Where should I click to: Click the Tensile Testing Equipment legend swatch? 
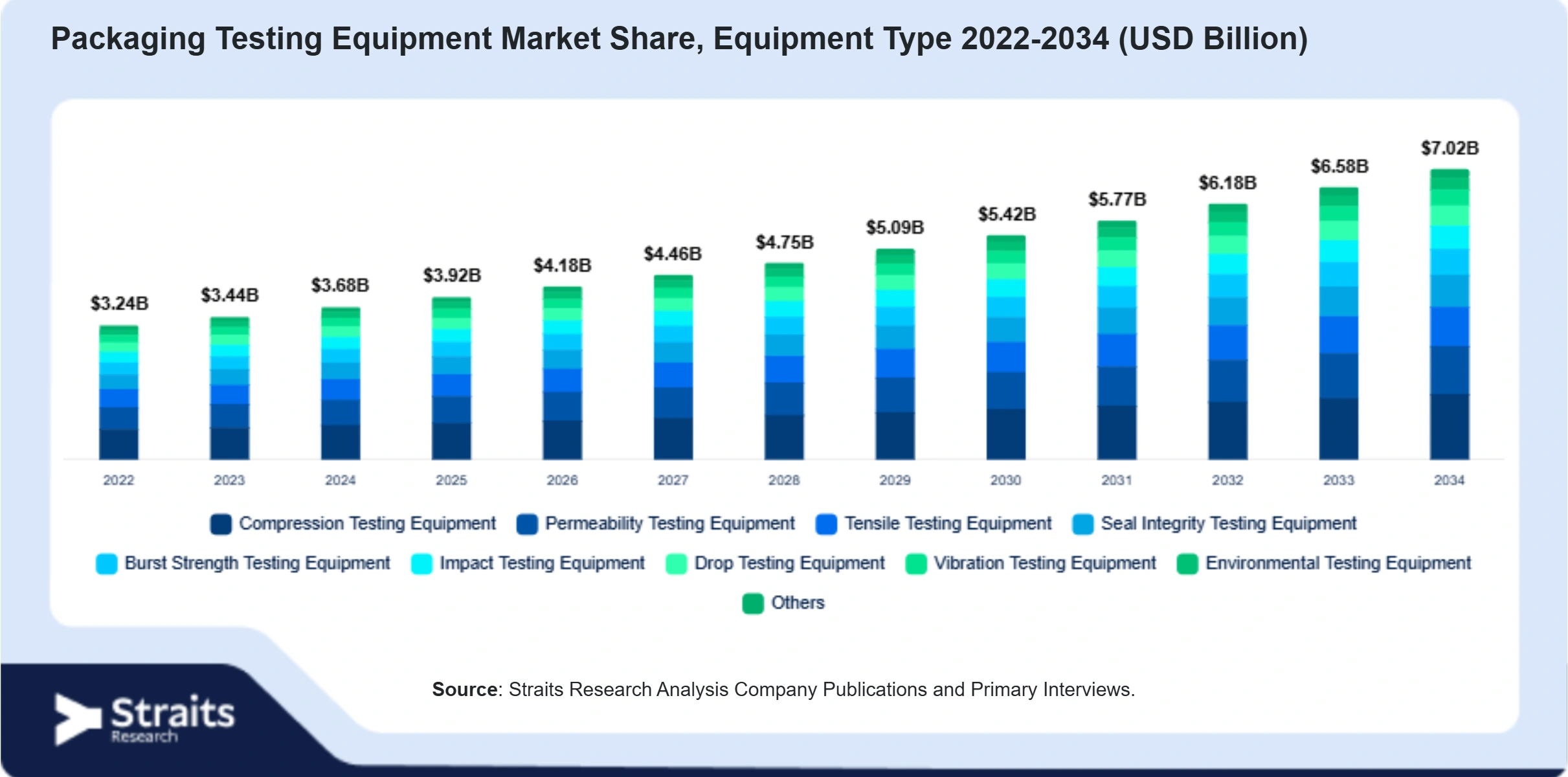[x=826, y=524]
